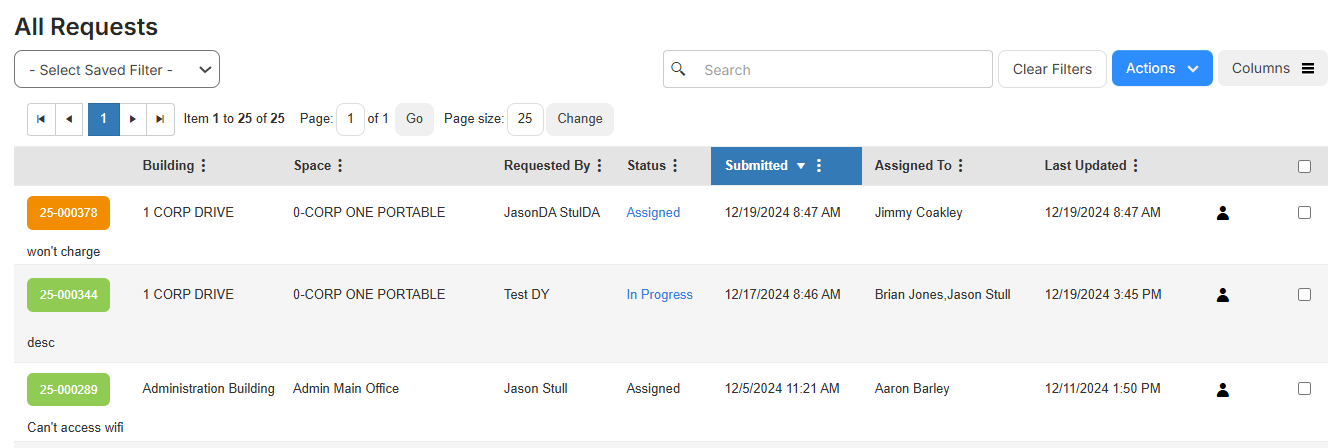This screenshot has height=448, width=1343.
Task: Go to the previous page arrow
Action: (69, 119)
